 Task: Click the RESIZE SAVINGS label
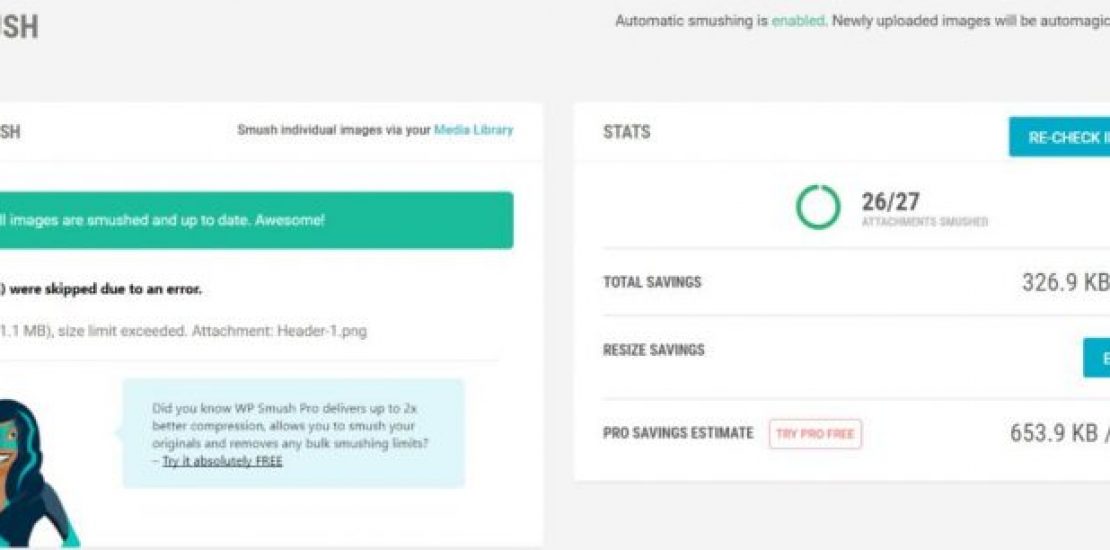[x=654, y=350]
